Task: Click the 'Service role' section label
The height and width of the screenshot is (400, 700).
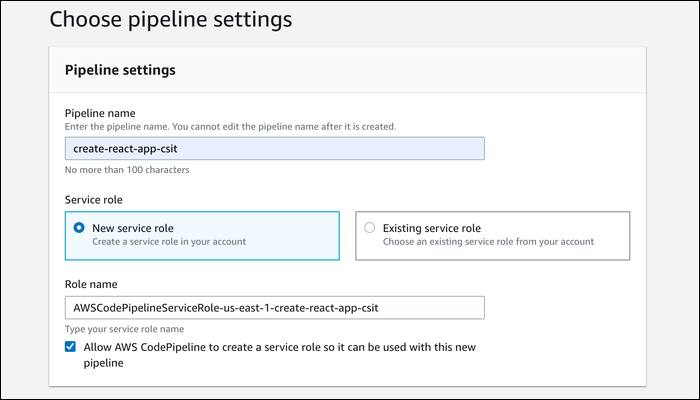Action: [x=94, y=200]
